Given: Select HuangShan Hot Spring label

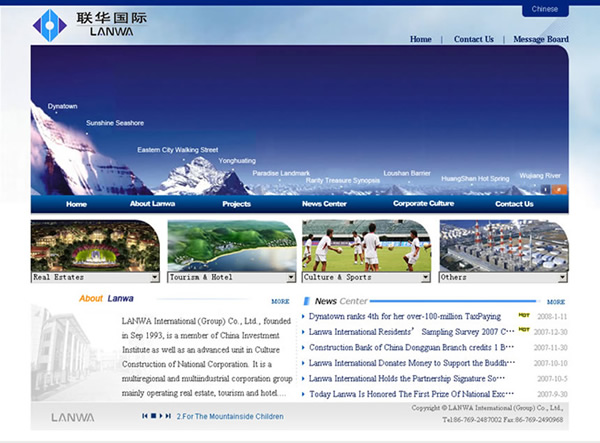Looking at the screenshot, I should tap(475, 178).
